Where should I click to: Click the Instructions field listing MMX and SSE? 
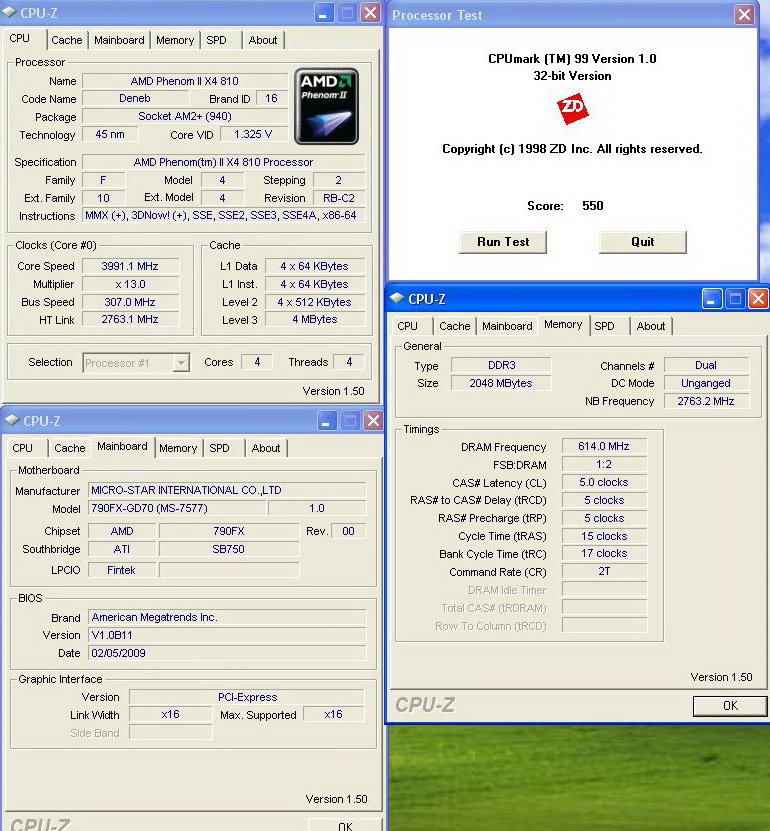click(x=224, y=216)
